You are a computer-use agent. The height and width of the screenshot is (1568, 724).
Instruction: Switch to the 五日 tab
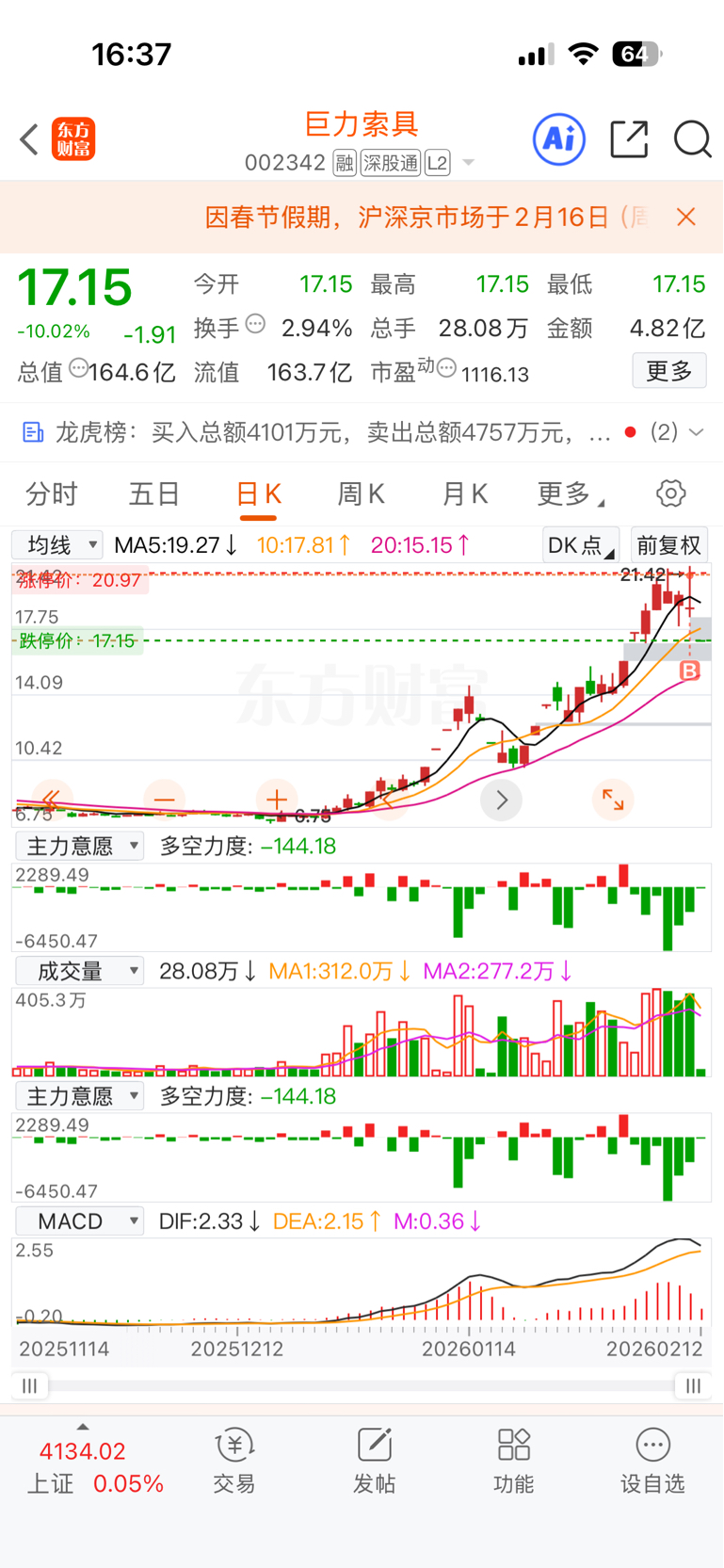coord(154,493)
